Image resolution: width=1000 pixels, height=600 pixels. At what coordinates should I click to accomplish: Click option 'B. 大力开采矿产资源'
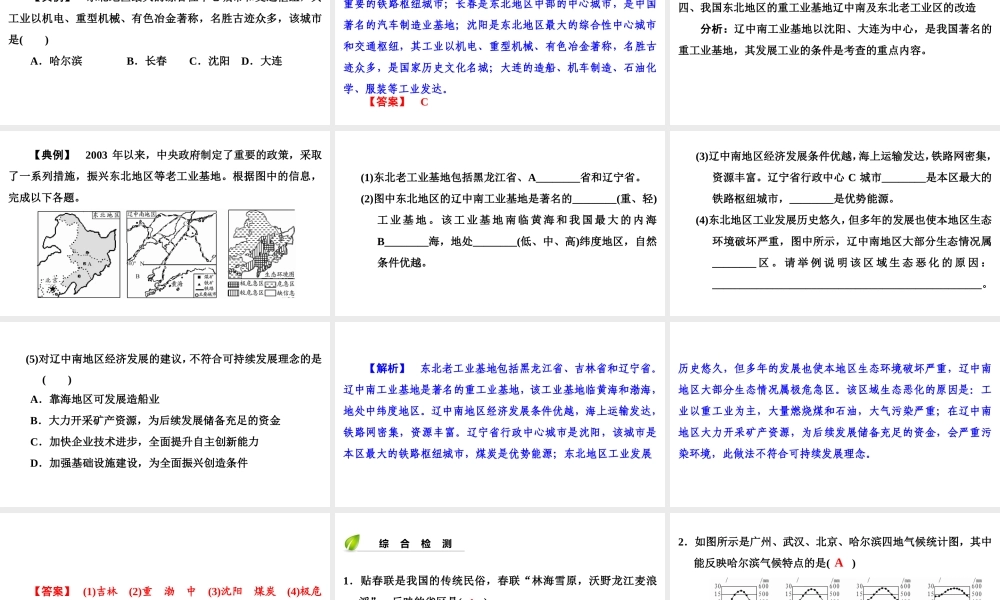tap(155, 420)
